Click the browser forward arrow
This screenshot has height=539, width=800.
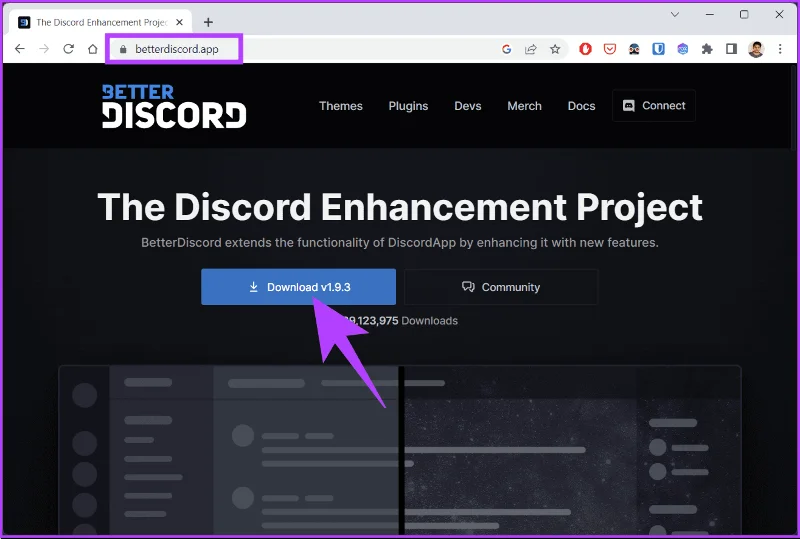(x=44, y=49)
